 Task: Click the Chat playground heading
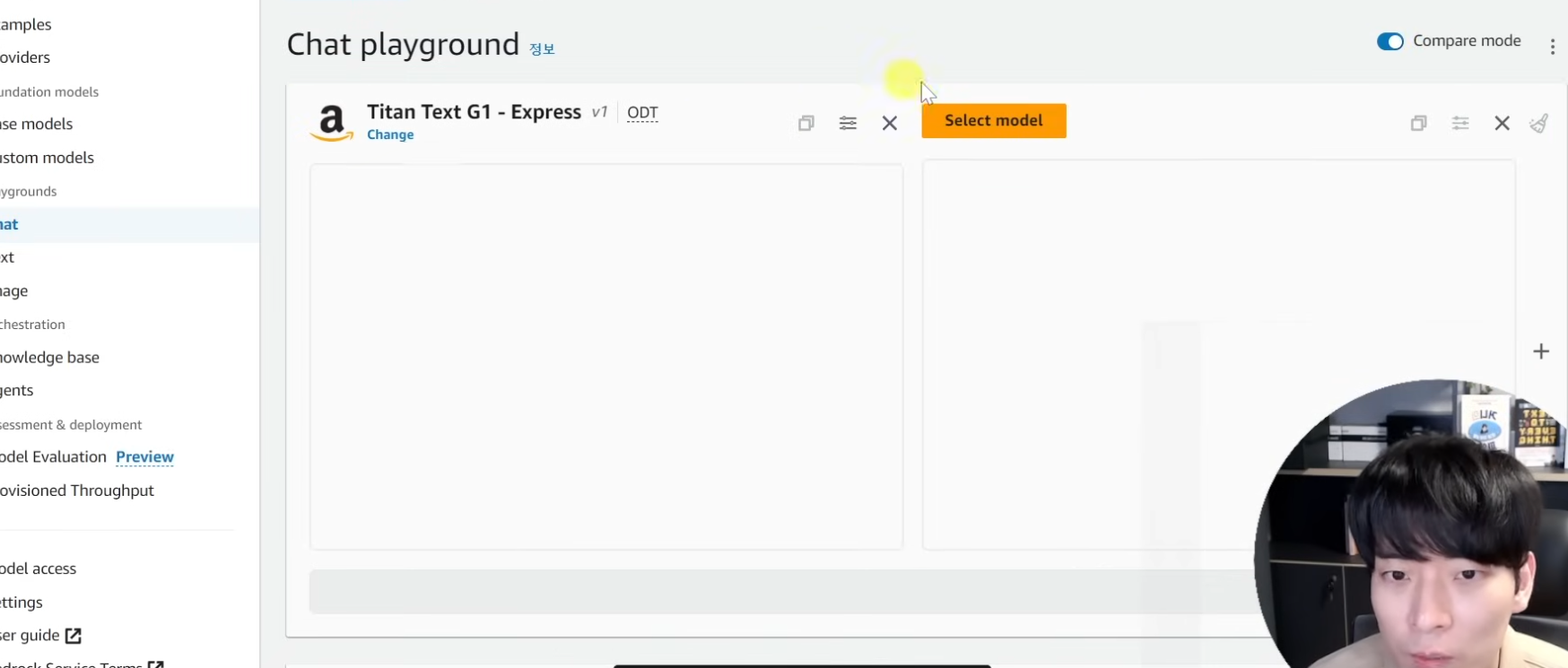point(403,44)
